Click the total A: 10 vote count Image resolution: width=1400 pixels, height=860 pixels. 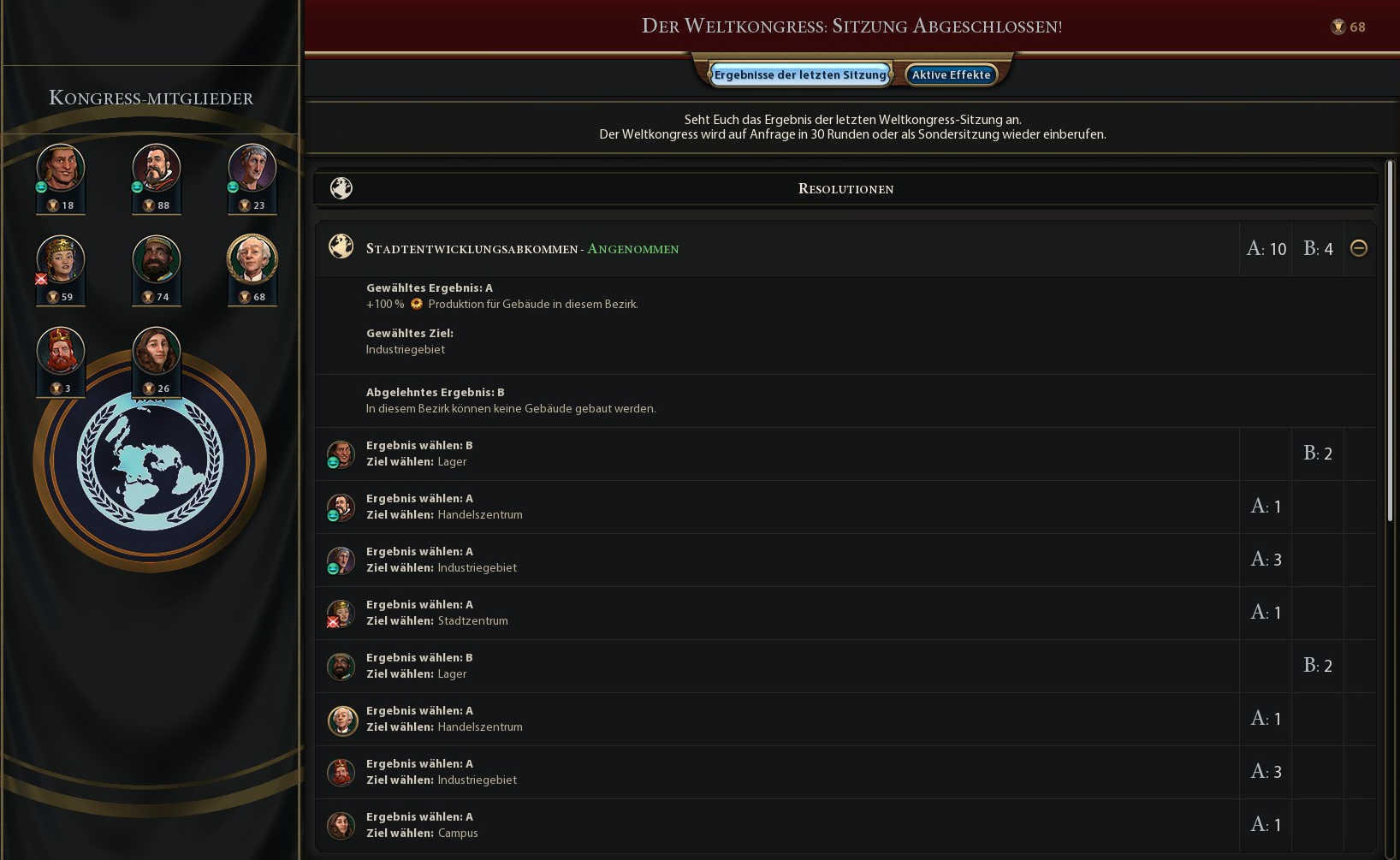click(x=1266, y=248)
